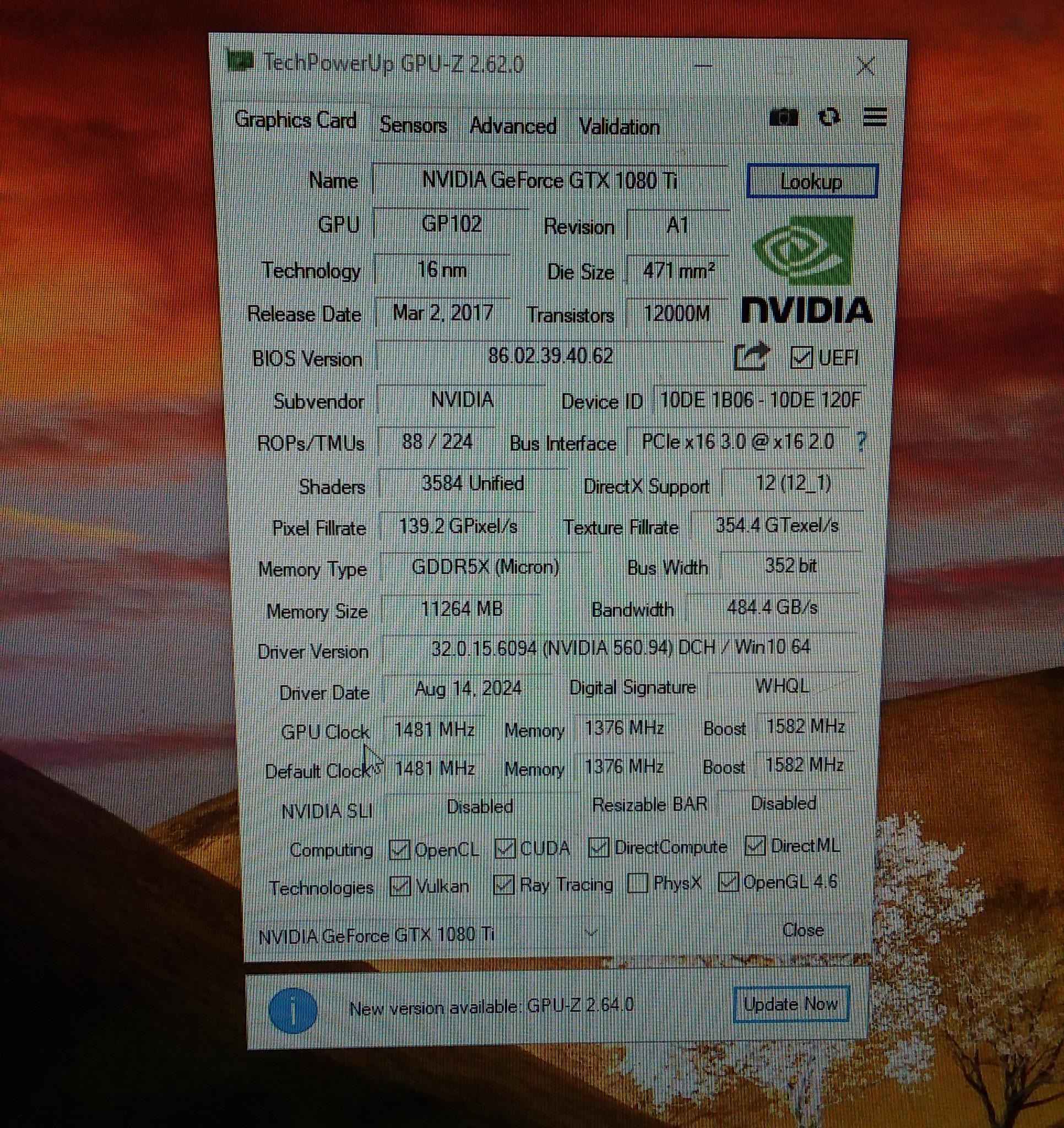Switch to the Graphics Card tab
1064x1128 pixels.
(x=295, y=120)
